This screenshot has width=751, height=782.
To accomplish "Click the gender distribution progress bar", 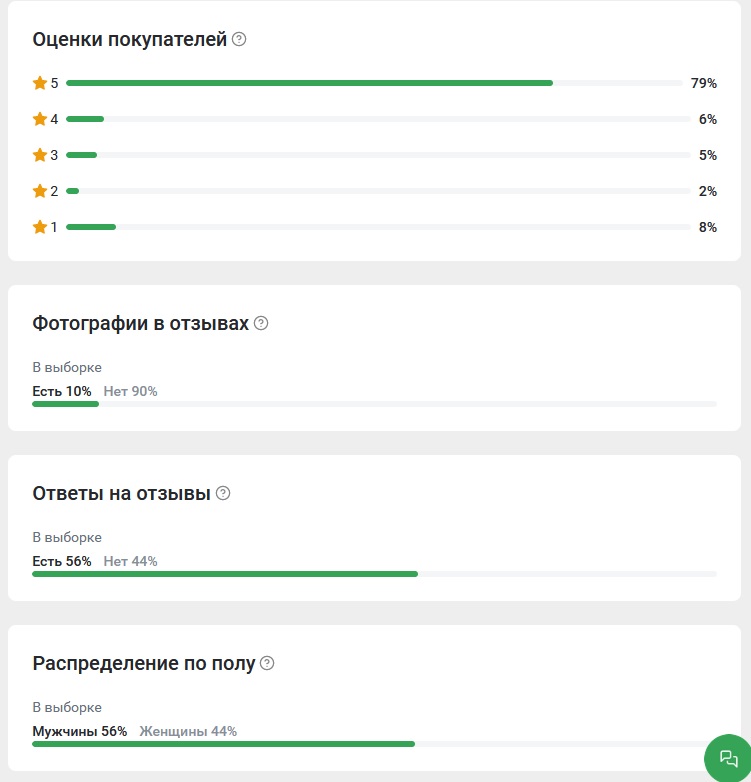I will click(375, 744).
